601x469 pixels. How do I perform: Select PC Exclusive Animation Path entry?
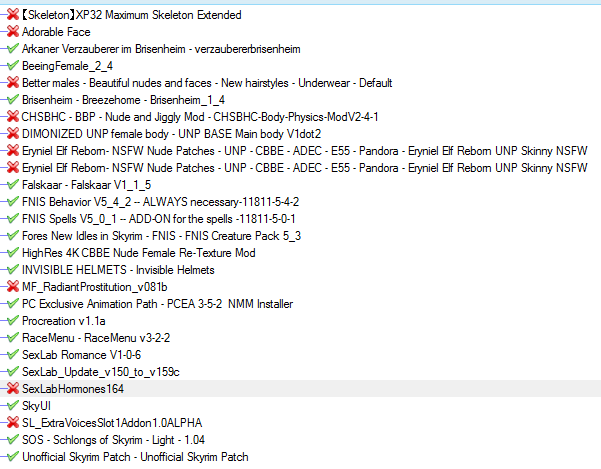point(142,304)
